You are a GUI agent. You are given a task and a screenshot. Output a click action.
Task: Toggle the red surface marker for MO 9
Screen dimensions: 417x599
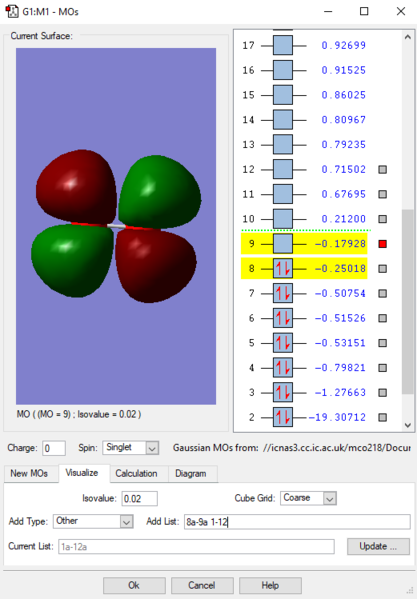coord(382,244)
